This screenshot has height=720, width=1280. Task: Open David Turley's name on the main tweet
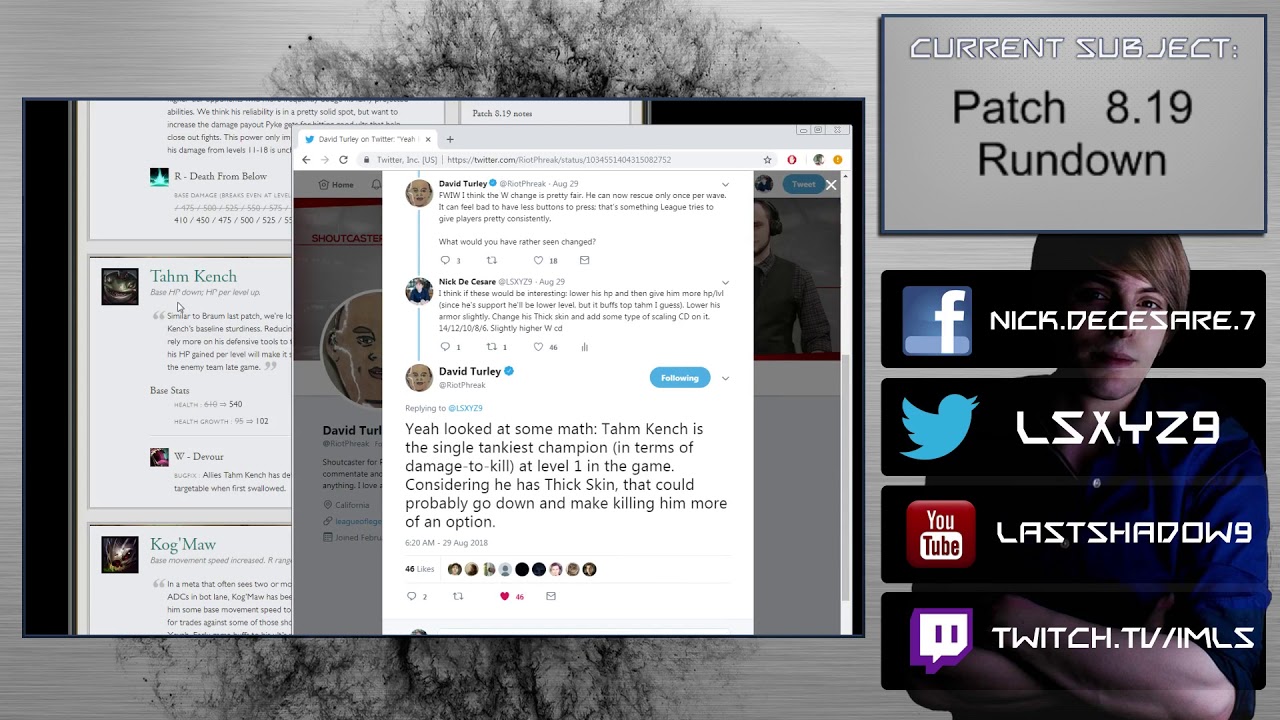click(470, 371)
